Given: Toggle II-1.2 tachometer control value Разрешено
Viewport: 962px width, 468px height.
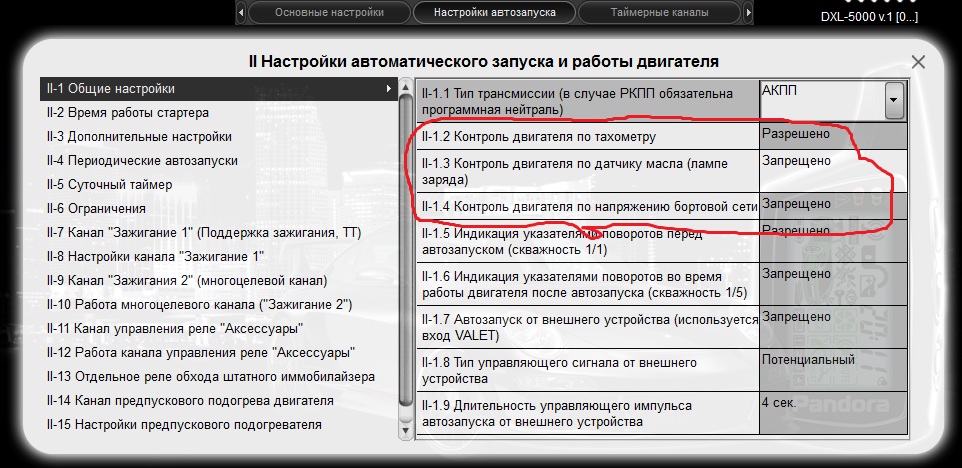Looking at the screenshot, I should (833, 135).
